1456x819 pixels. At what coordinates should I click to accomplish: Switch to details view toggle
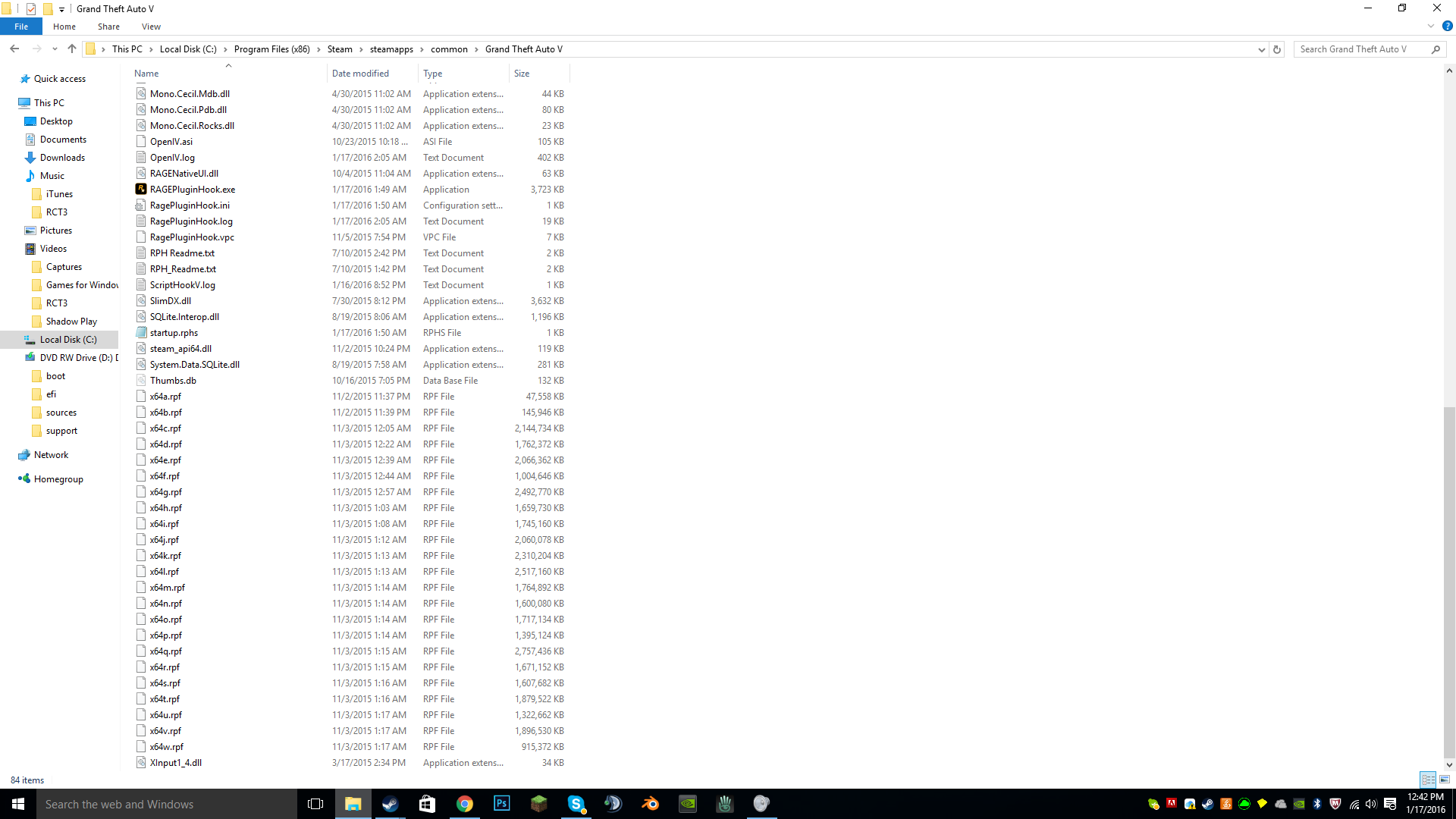1428,780
